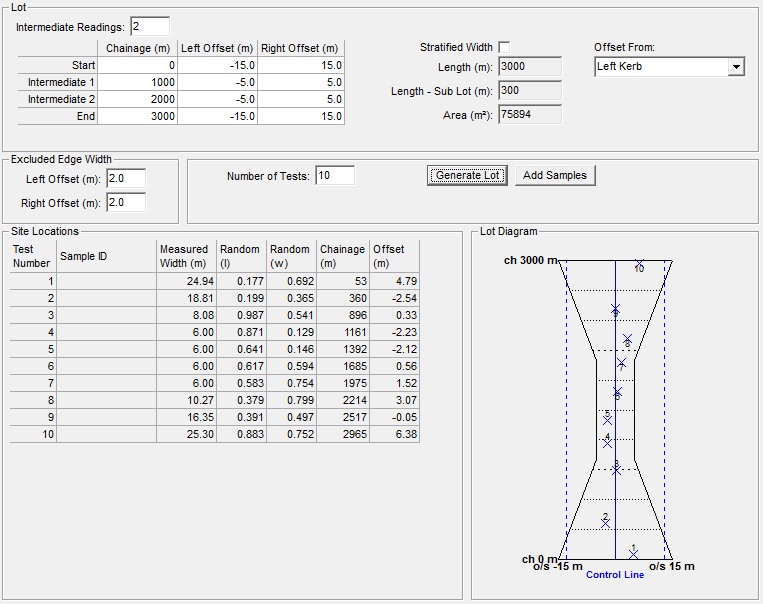This screenshot has height=604, width=763.
Task: Click the Length (m) field showing 3000
Action: 529,67
